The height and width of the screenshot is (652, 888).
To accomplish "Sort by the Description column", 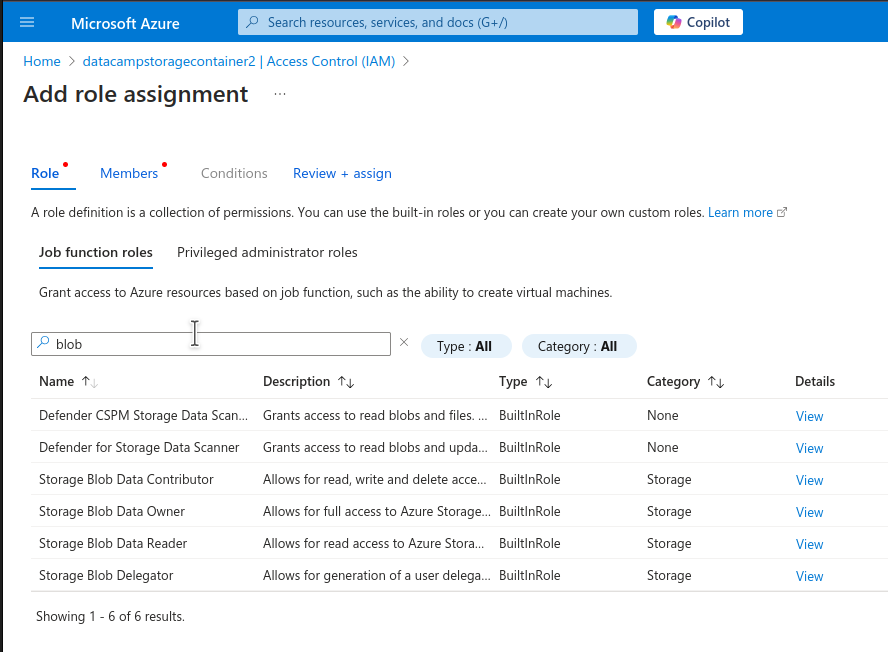I will (309, 382).
